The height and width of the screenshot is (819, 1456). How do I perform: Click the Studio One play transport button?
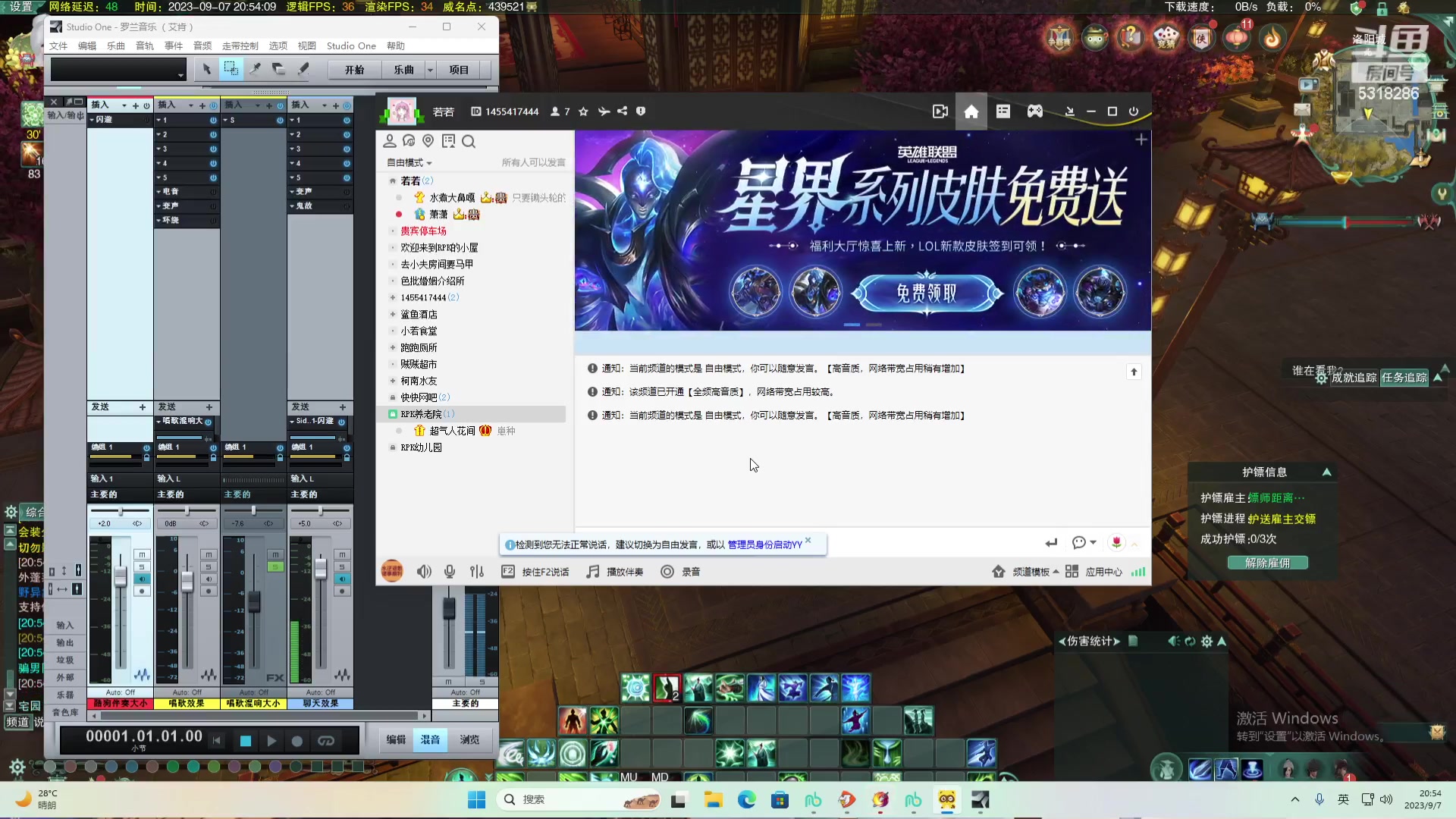click(x=271, y=741)
